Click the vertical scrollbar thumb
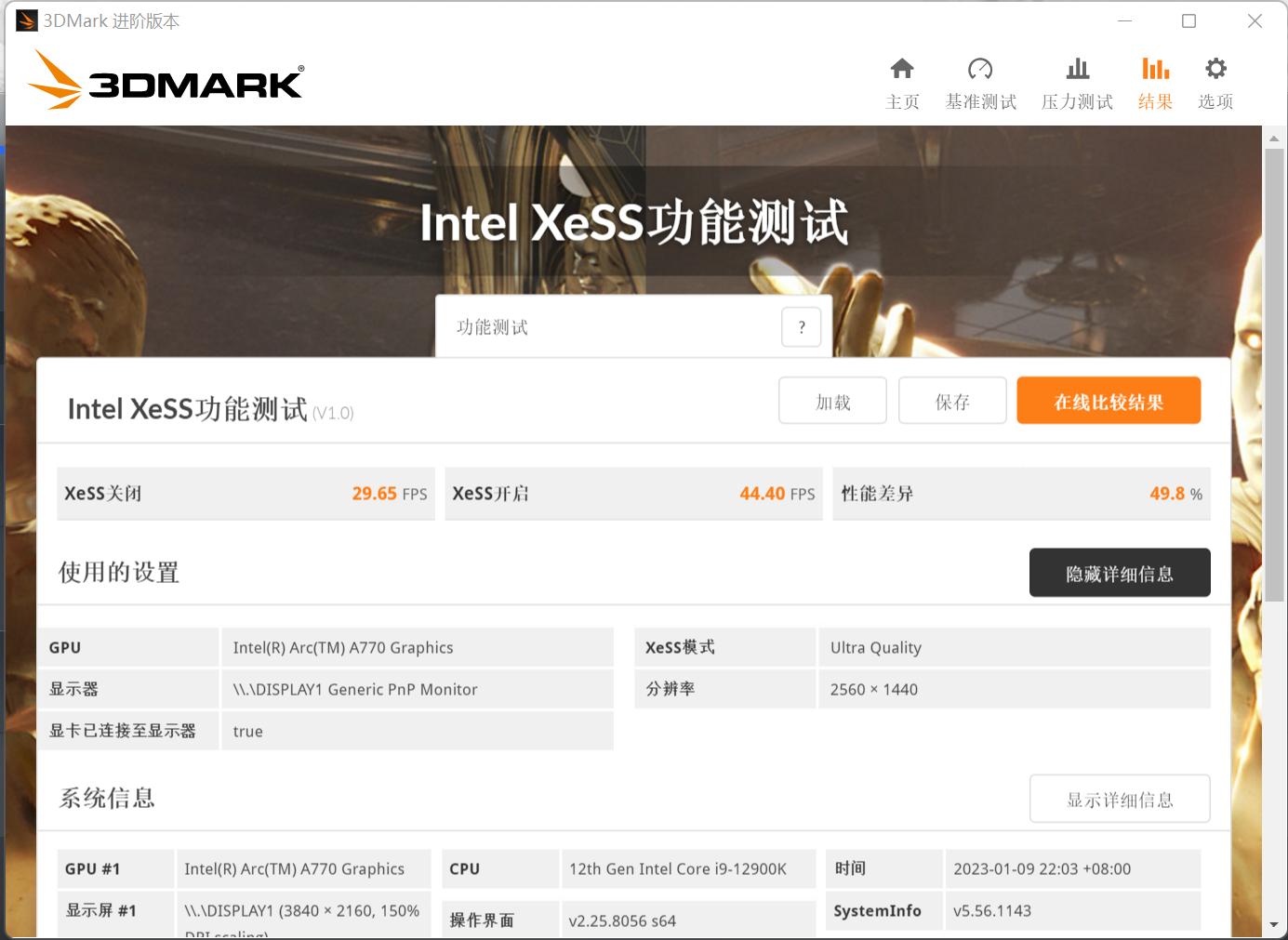This screenshot has width=1288, height=940. [1274, 372]
